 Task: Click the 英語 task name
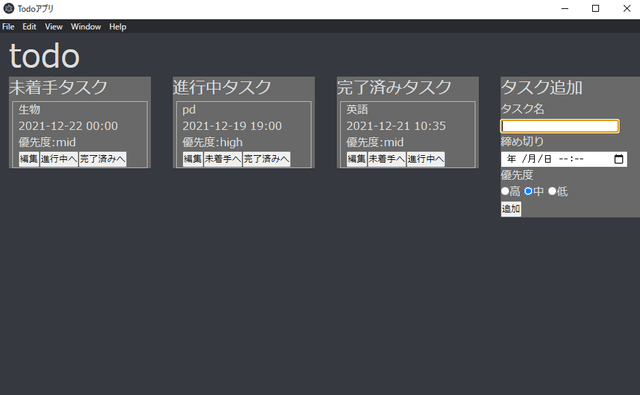tap(357, 109)
